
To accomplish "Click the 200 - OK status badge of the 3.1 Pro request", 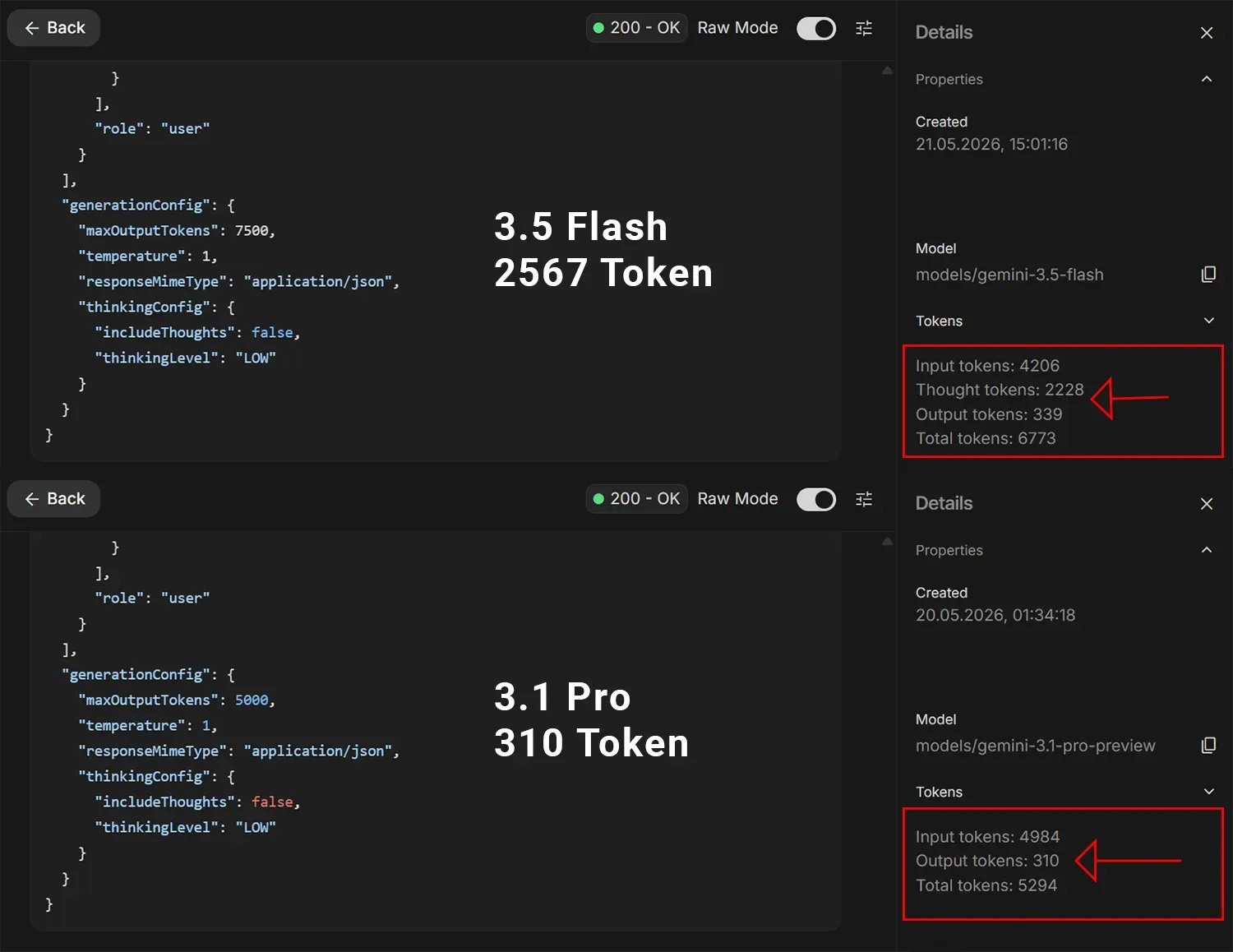I will click(636, 499).
